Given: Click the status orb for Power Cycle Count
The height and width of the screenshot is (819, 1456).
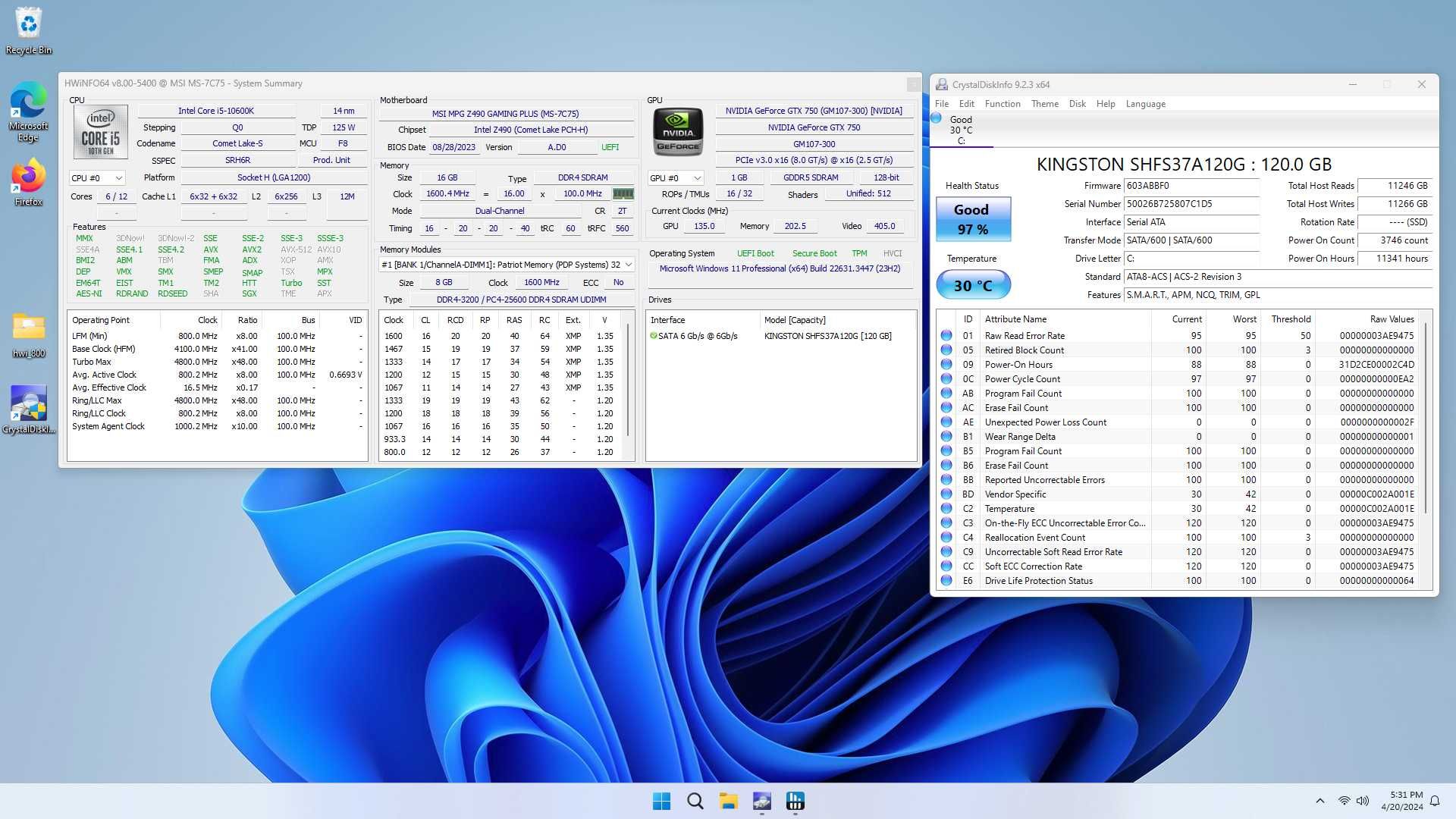Looking at the screenshot, I should point(946,378).
